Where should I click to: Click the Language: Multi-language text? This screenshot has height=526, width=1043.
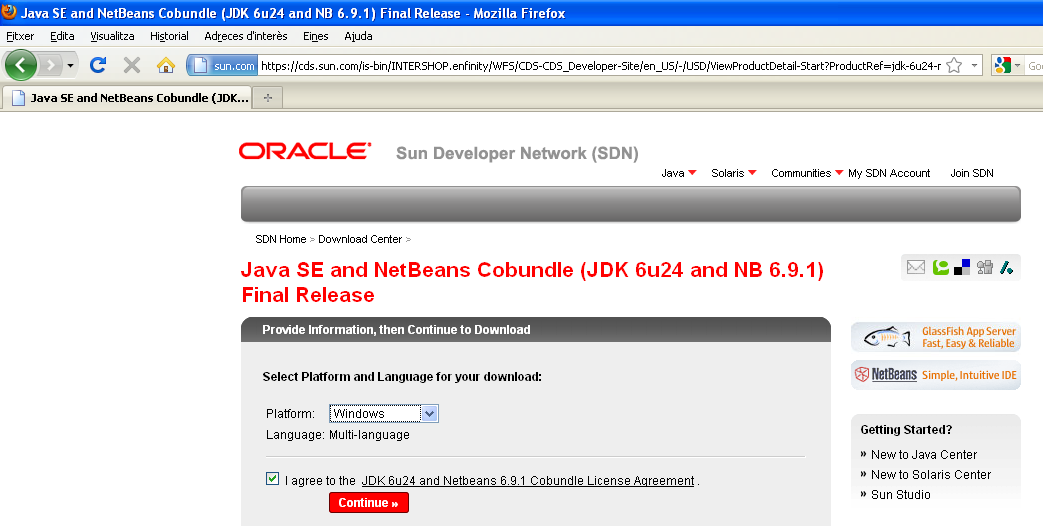tap(338, 435)
